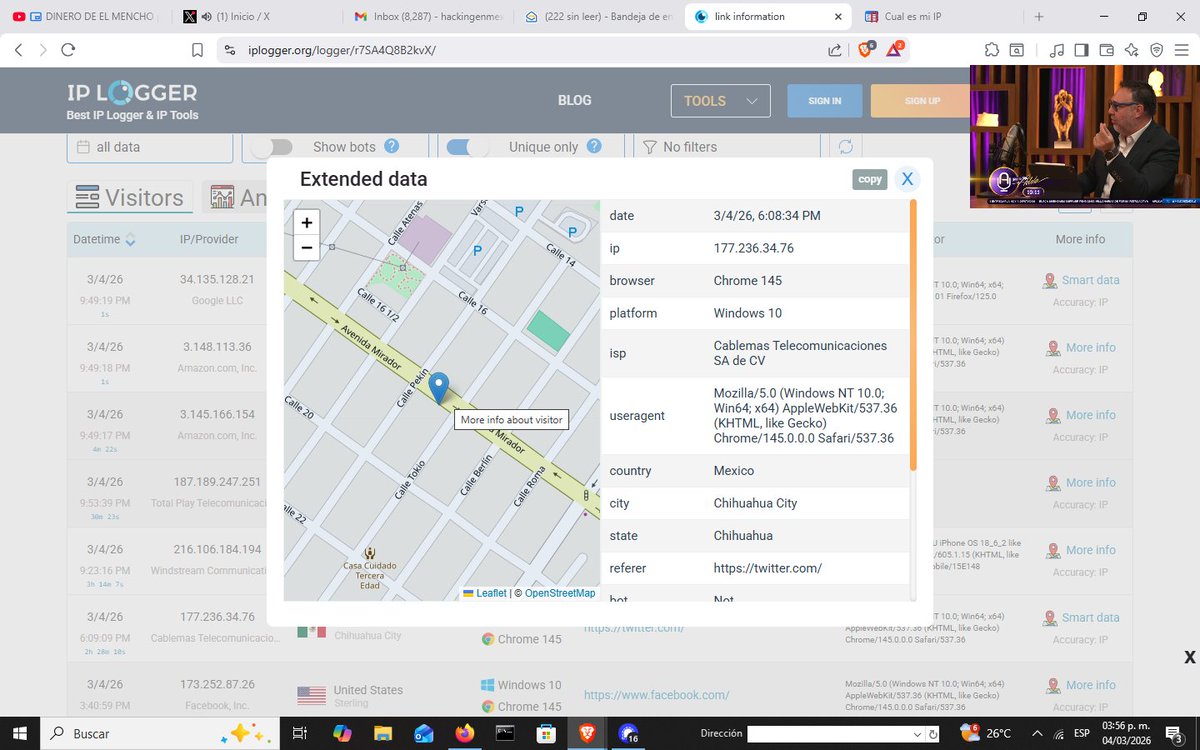Open Smart data for 34.135.128.21 row

pyautogui.click(x=1080, y=280)
